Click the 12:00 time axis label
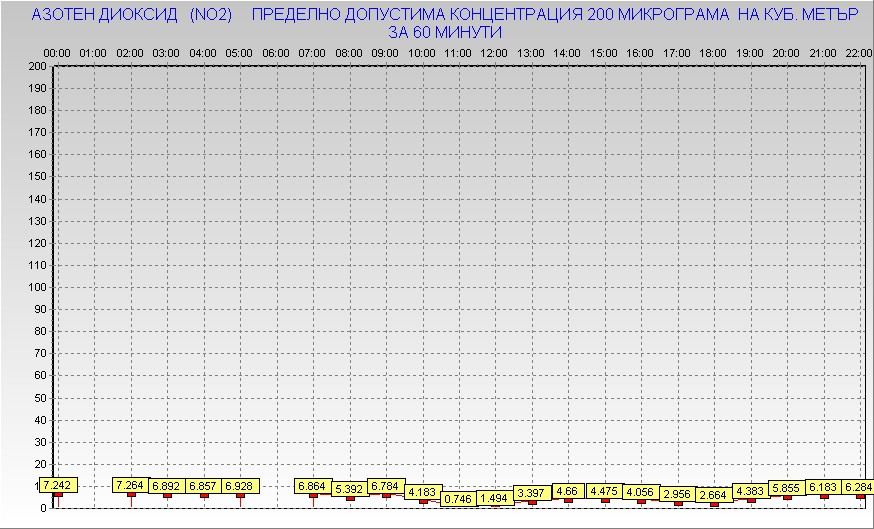Screen dimensions: 874x529 [494, 52]
